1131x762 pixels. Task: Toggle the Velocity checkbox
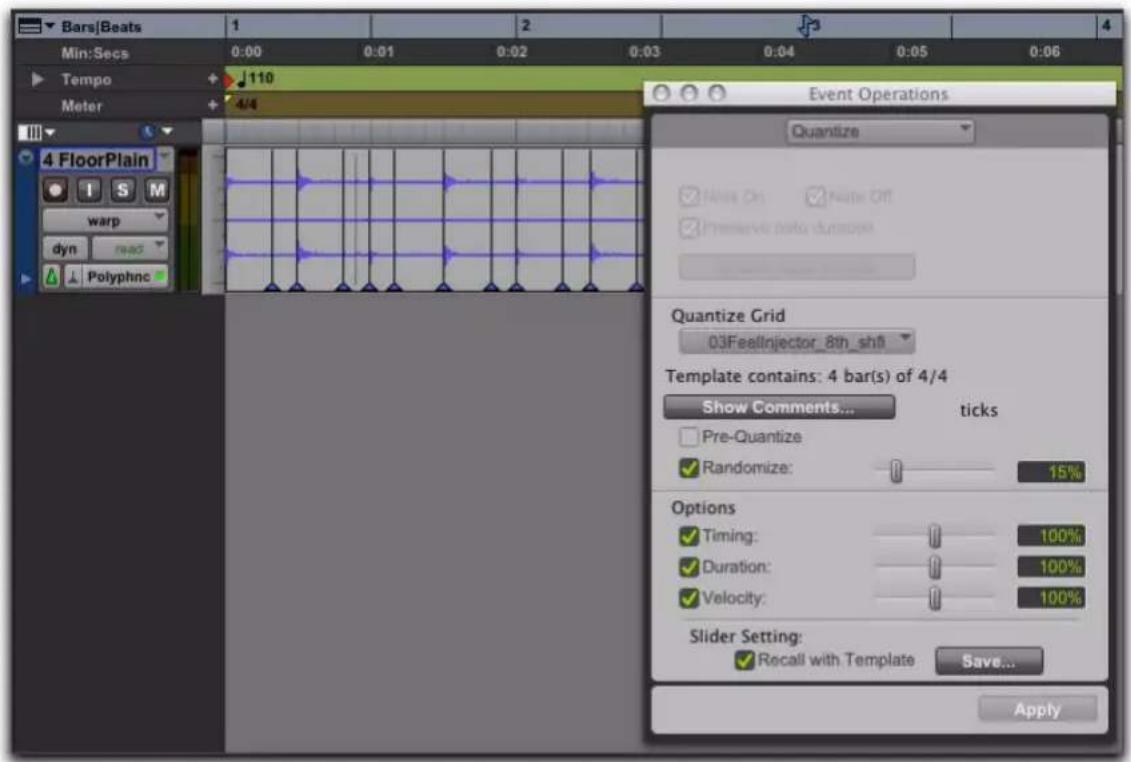click(689, 597)
